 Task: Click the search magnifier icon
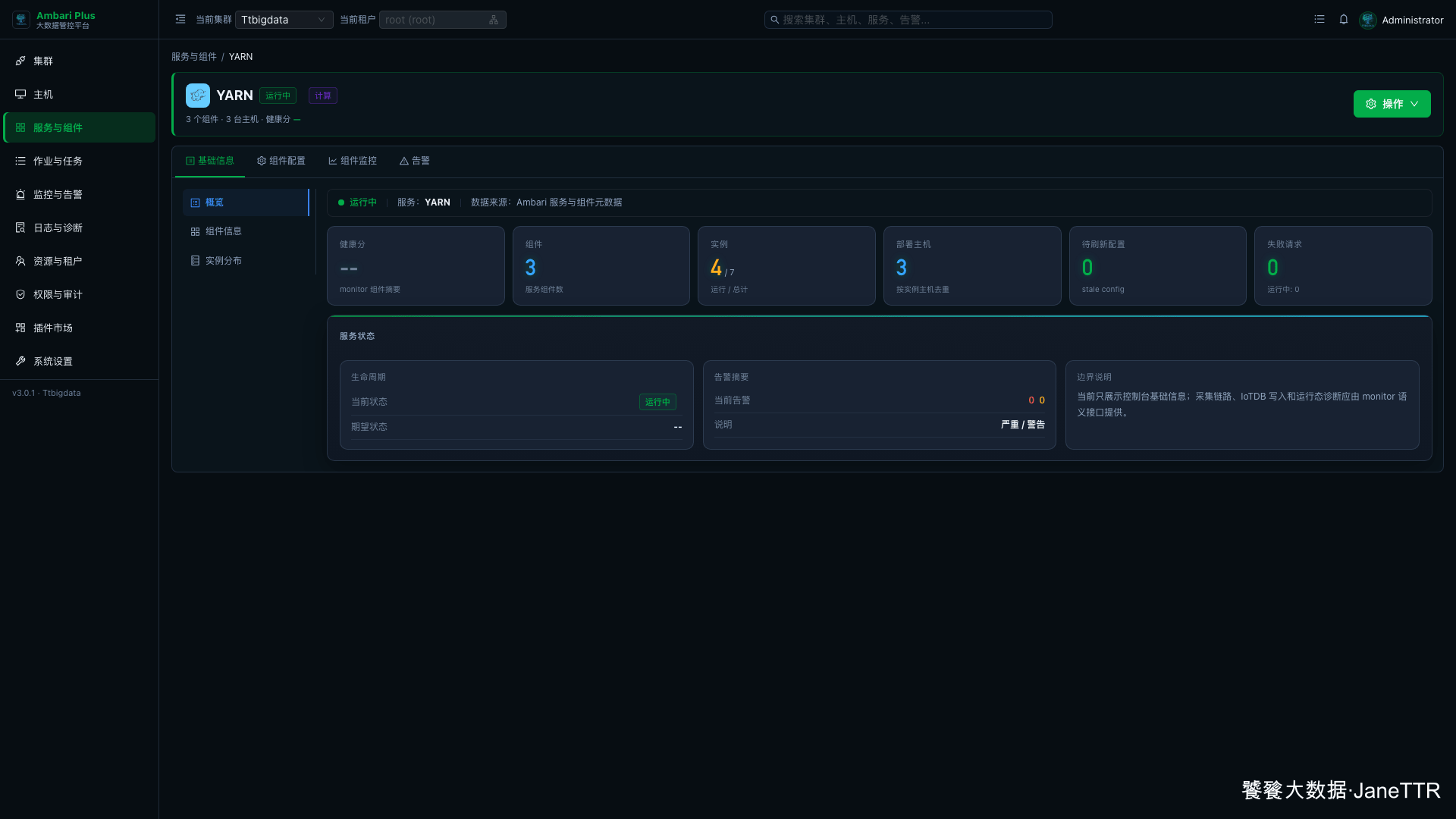(775, 20)
